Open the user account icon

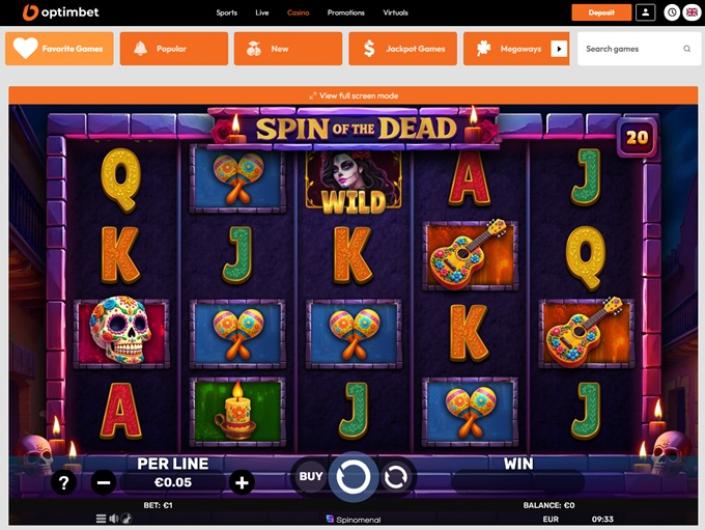click(645, 13)
